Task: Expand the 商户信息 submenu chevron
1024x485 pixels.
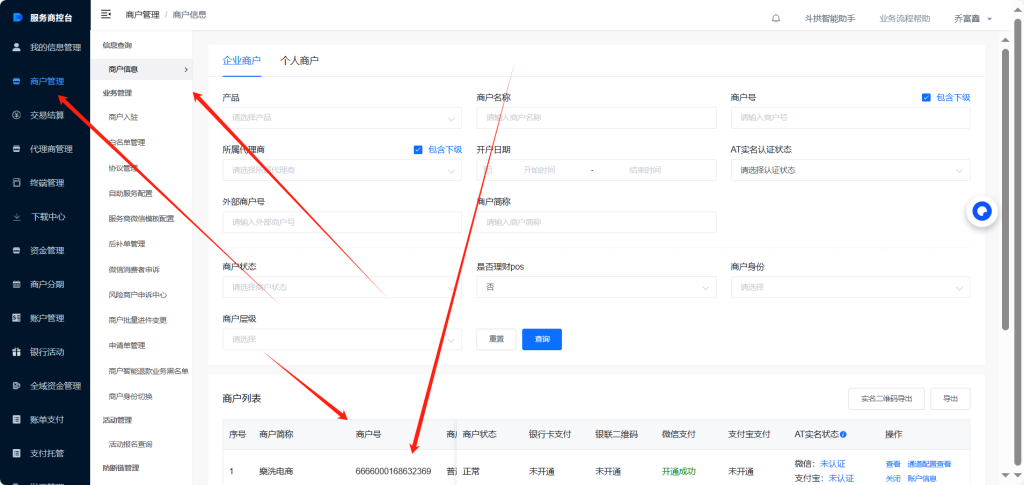Action: (185, 69)
